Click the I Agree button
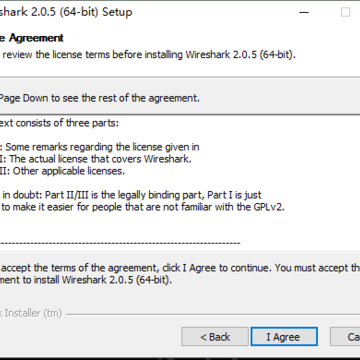Screen dimensions: 360x360 pos(284,337)
